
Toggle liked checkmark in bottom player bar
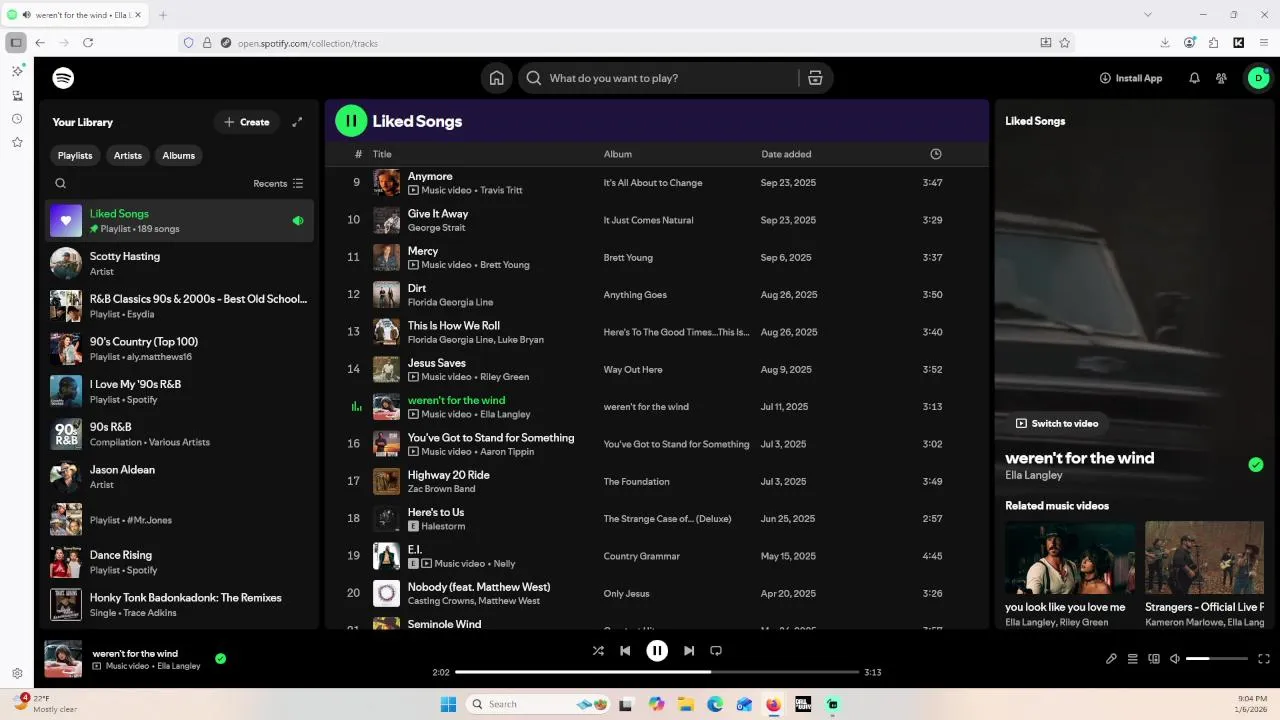220,659
